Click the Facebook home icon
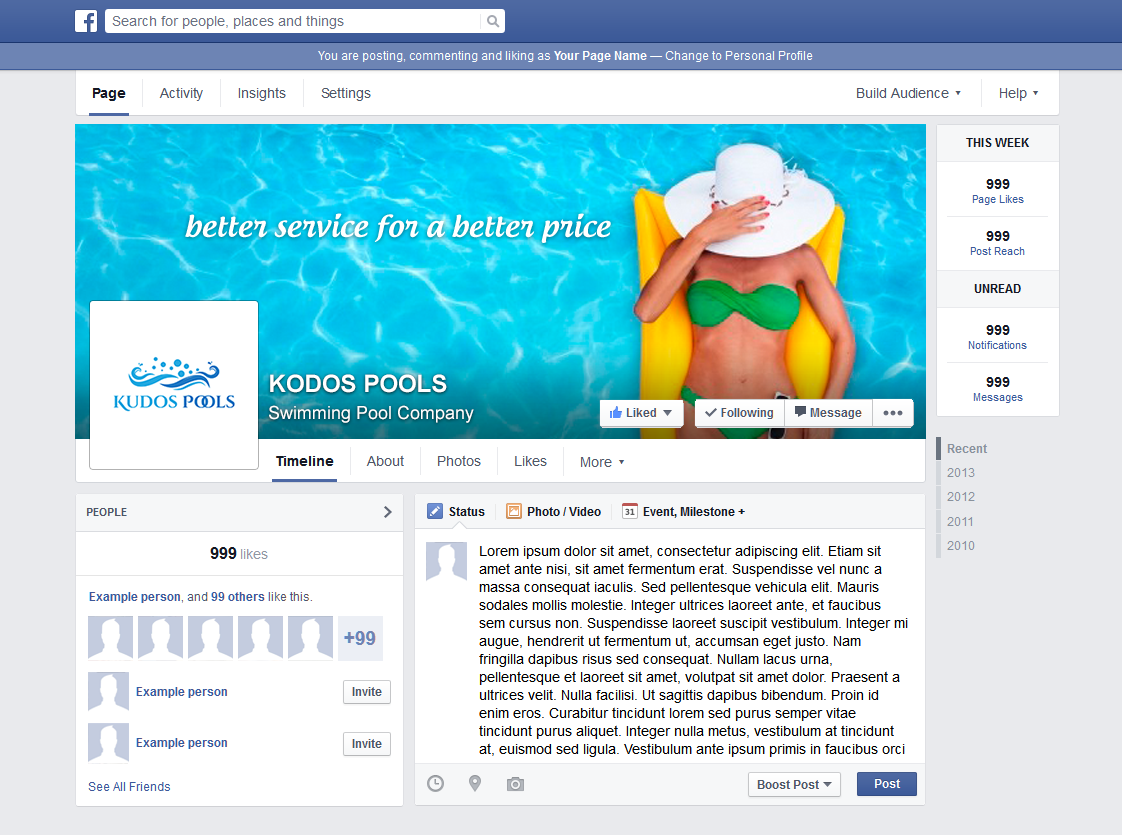The width and height of the screenshot is (1122, 835). tap(86, 20)
